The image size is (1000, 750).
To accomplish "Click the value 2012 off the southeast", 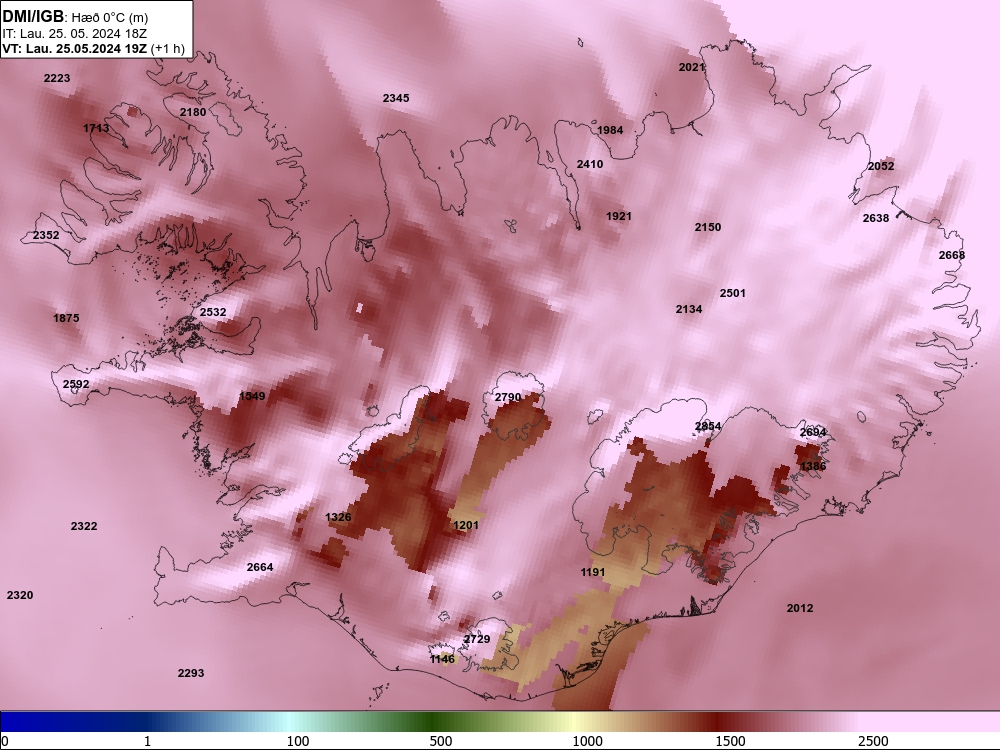I will tap(800, 608).
